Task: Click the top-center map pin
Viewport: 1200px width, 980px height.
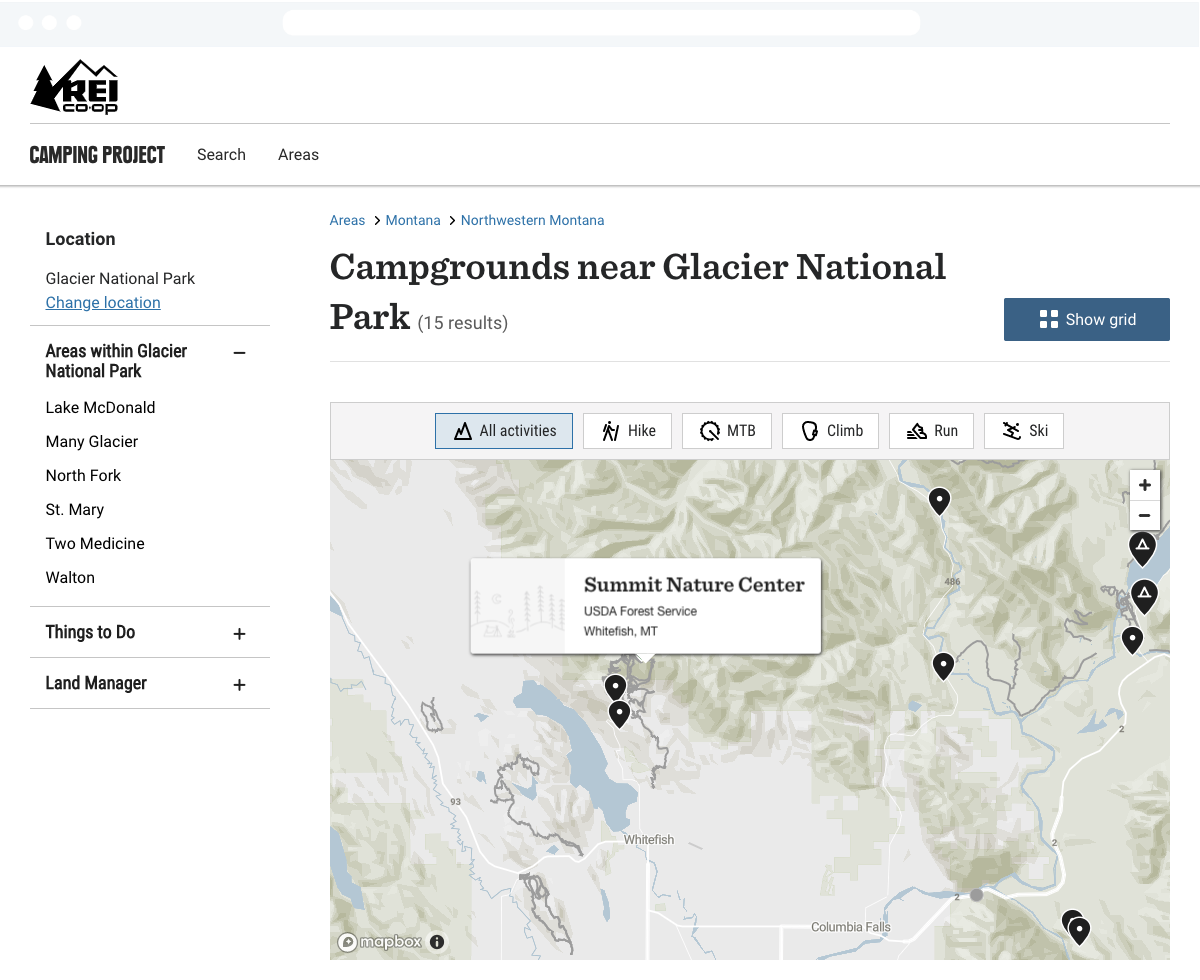Action: [x=939, y=500]
